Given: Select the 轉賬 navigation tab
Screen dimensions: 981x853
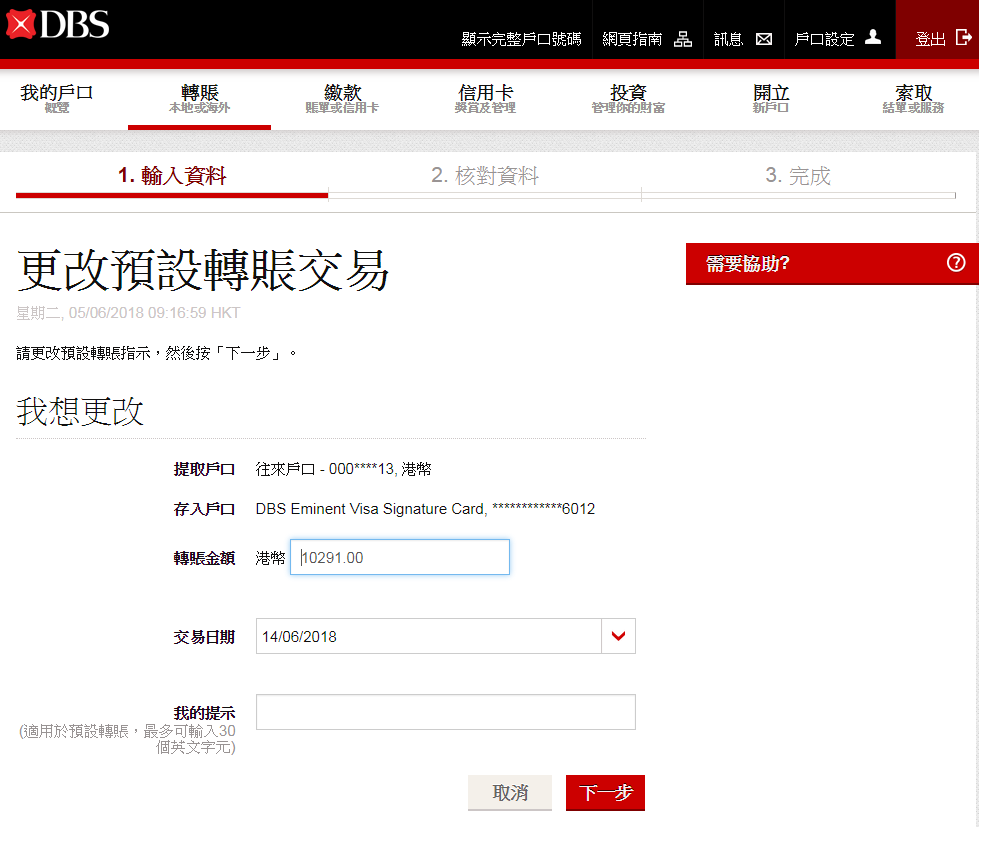Looking at the screenshot, I should 199,99.
